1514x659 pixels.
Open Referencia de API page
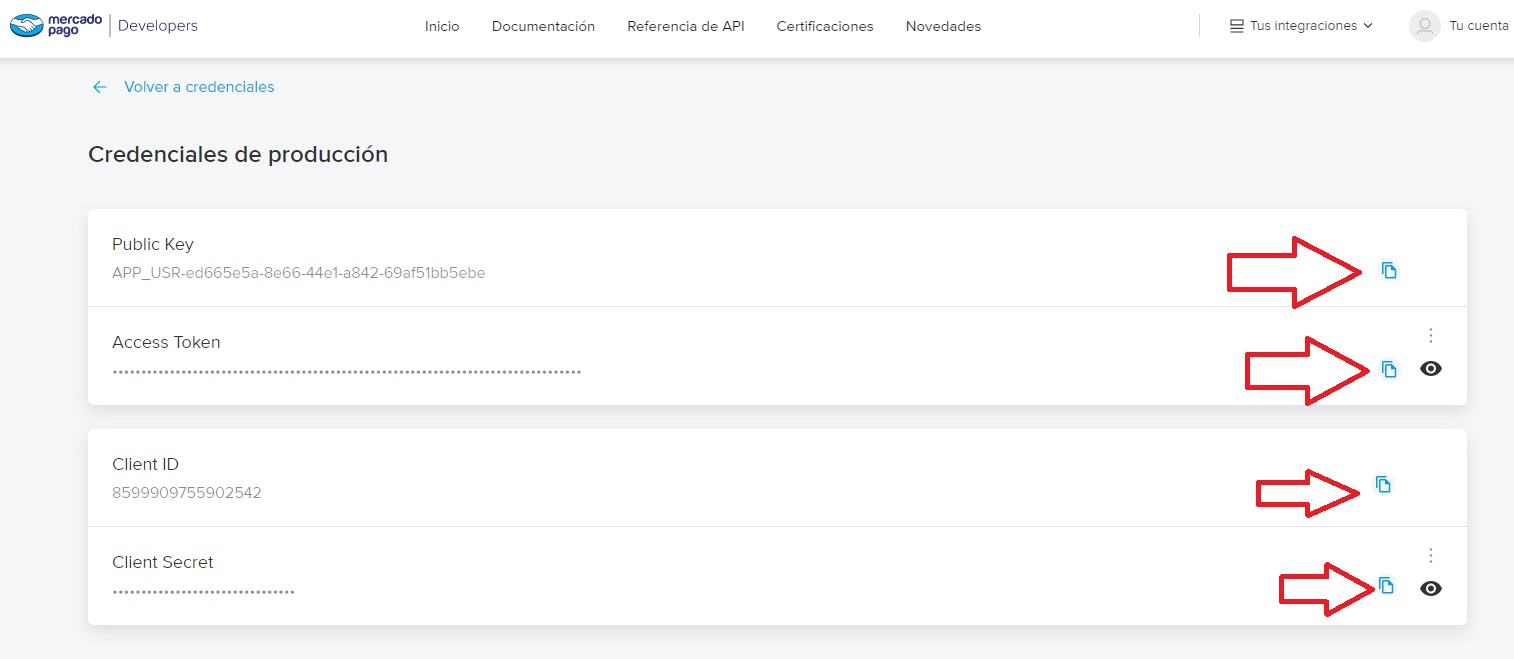[685, 26]
